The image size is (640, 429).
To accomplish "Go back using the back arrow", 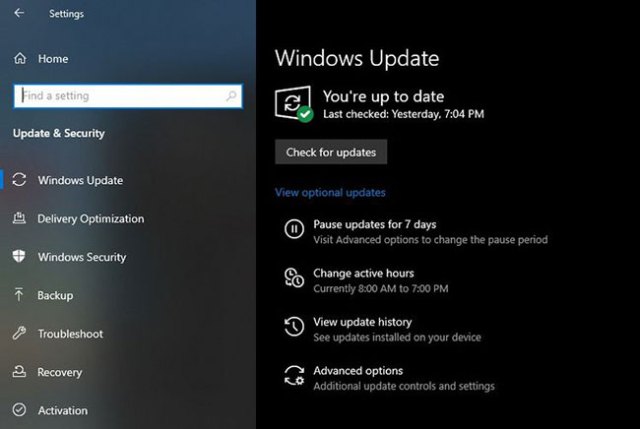I will pyautogui.click(x=19, y=13).
